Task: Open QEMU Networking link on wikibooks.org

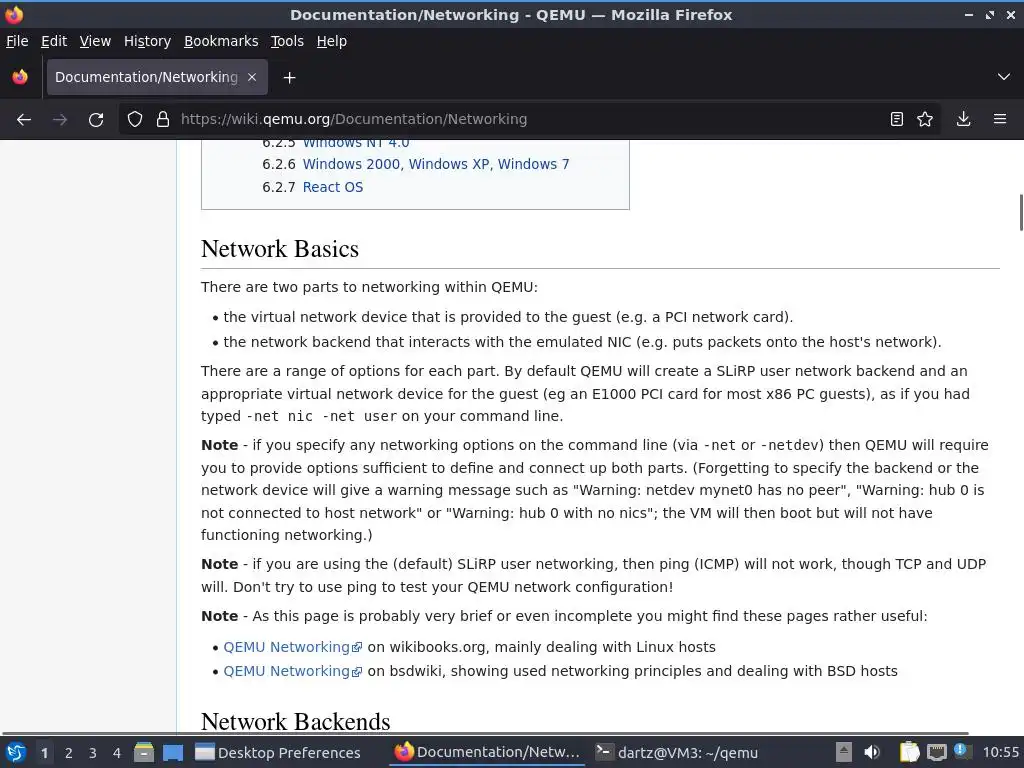Action: tap(292, 647)
